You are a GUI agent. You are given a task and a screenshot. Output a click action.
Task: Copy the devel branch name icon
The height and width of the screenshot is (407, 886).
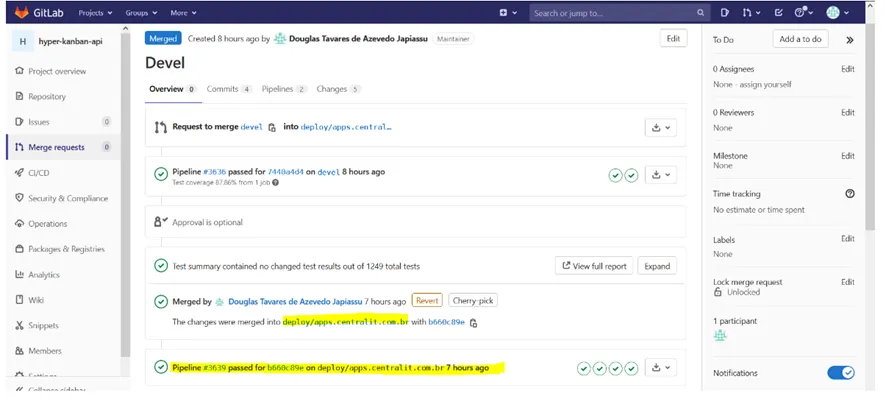(x=272, y=128)
